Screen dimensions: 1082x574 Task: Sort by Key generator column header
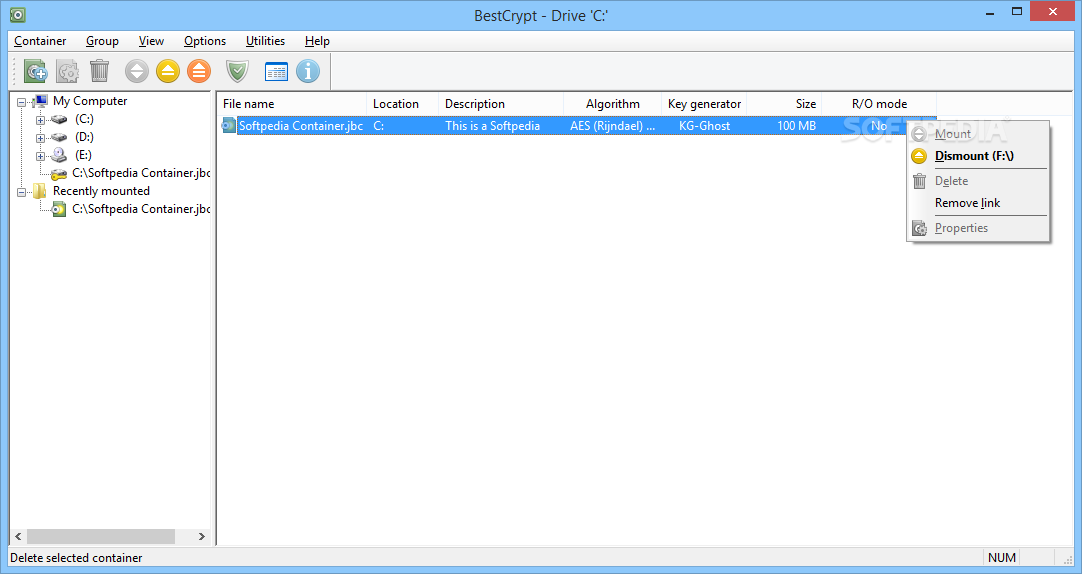pyautogui.click(x=705, y=103)
